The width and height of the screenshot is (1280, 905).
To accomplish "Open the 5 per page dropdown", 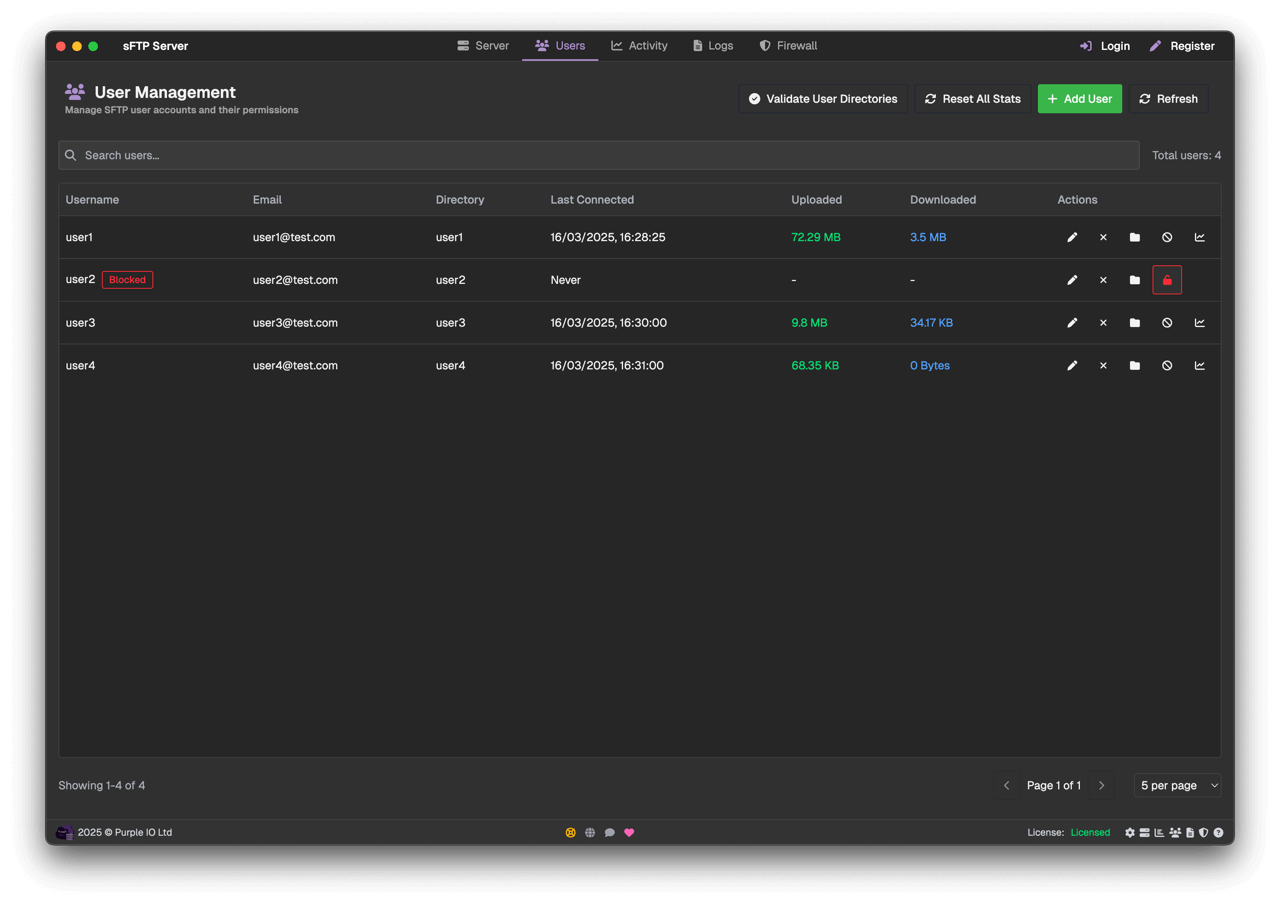I will [x=1177, y=786].
